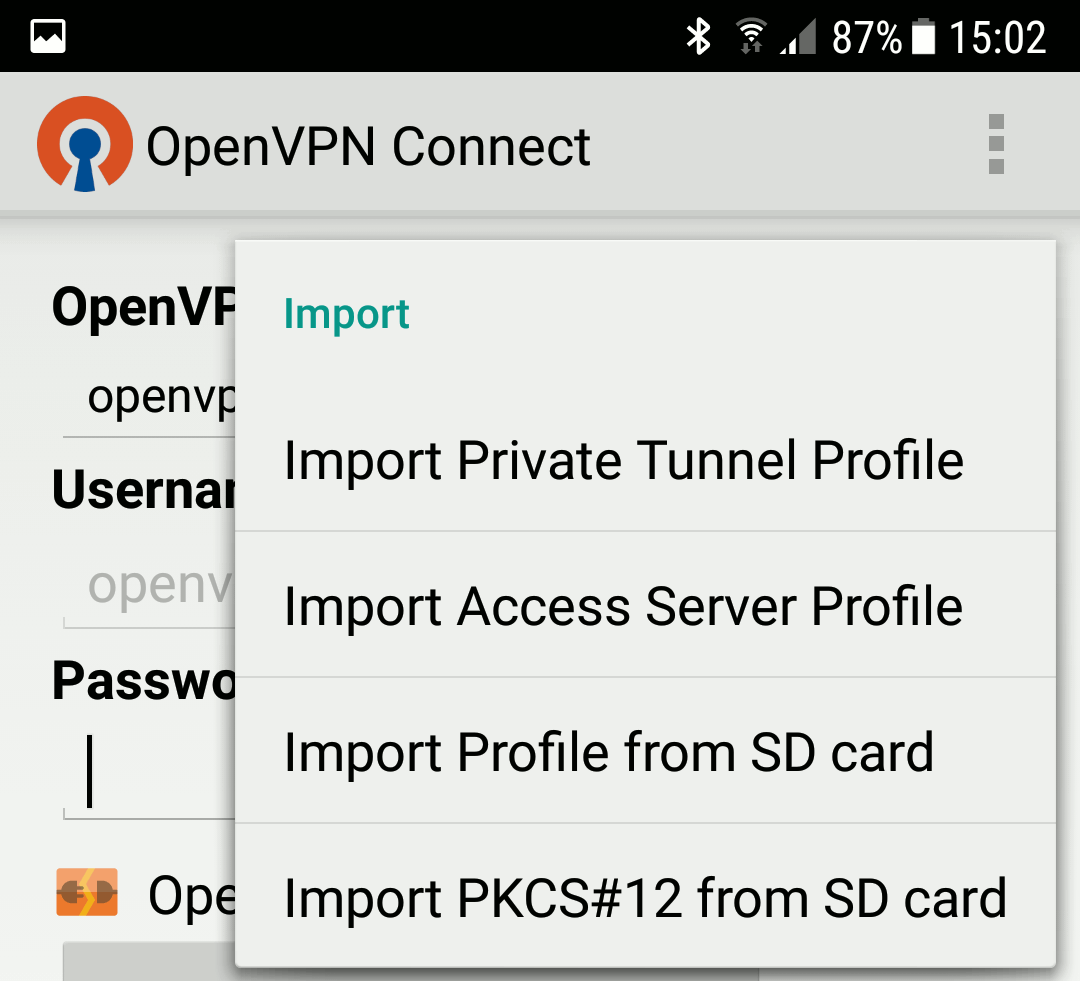Screen dimensions: 1080x981
Task: Tap the 15:02 clock in status bar
Action: pyautogui.click(x=997, y=37)
